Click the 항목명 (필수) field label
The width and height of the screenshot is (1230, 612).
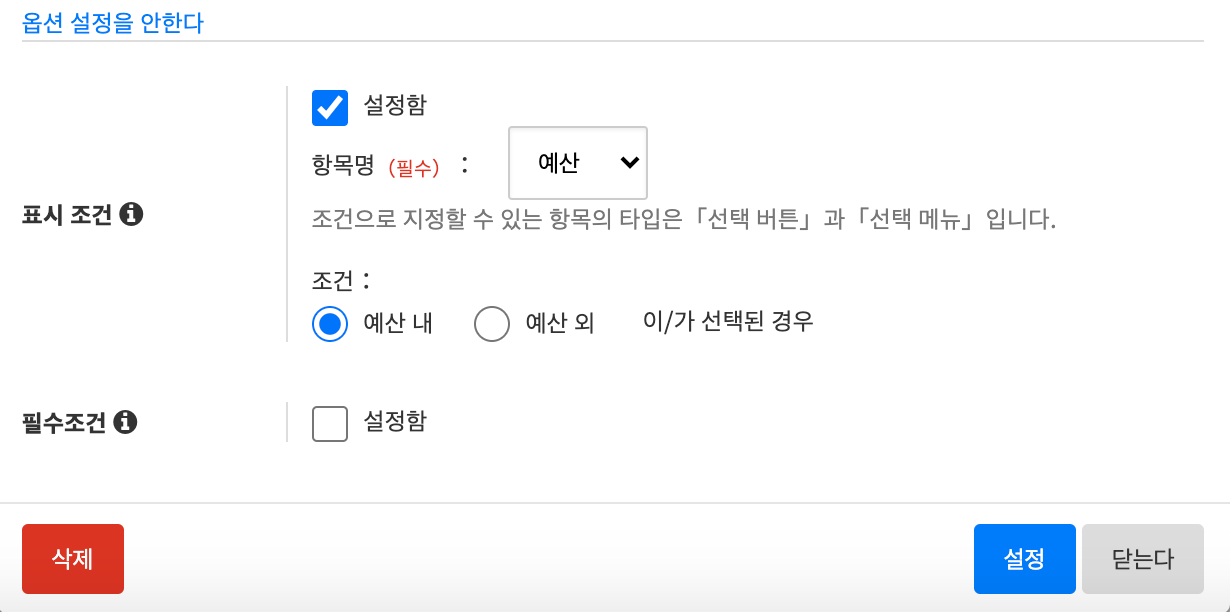click(376, 166)
